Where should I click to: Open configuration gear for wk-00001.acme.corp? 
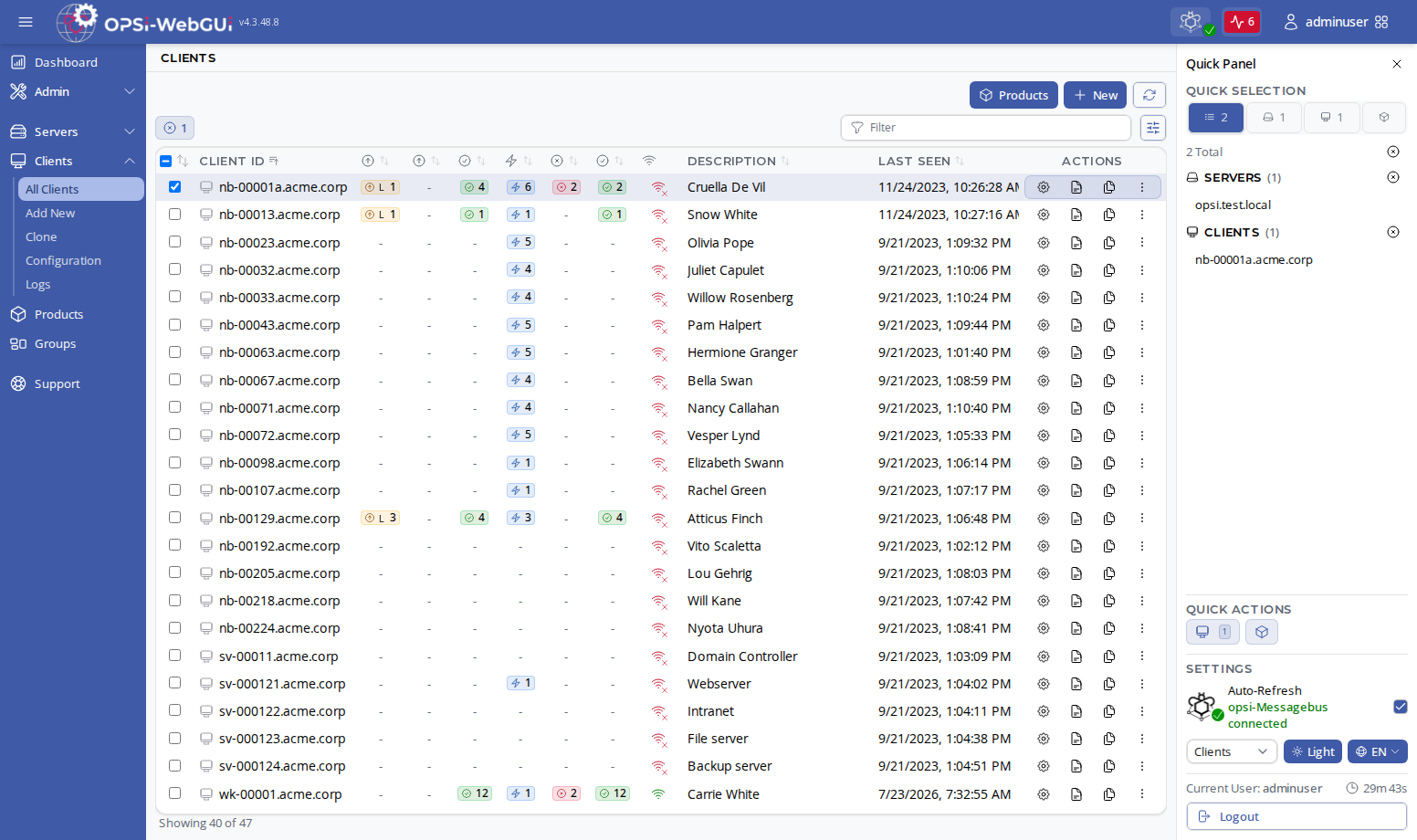tap(1044, 794)
